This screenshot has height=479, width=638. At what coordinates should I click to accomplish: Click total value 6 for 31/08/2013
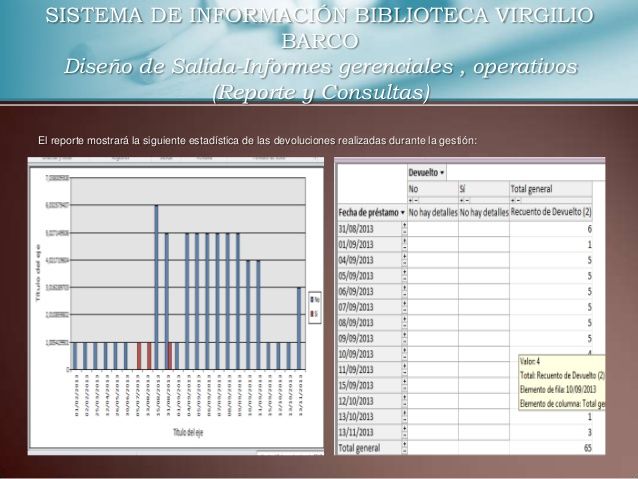pyautogui.click(x=589, y=229)
